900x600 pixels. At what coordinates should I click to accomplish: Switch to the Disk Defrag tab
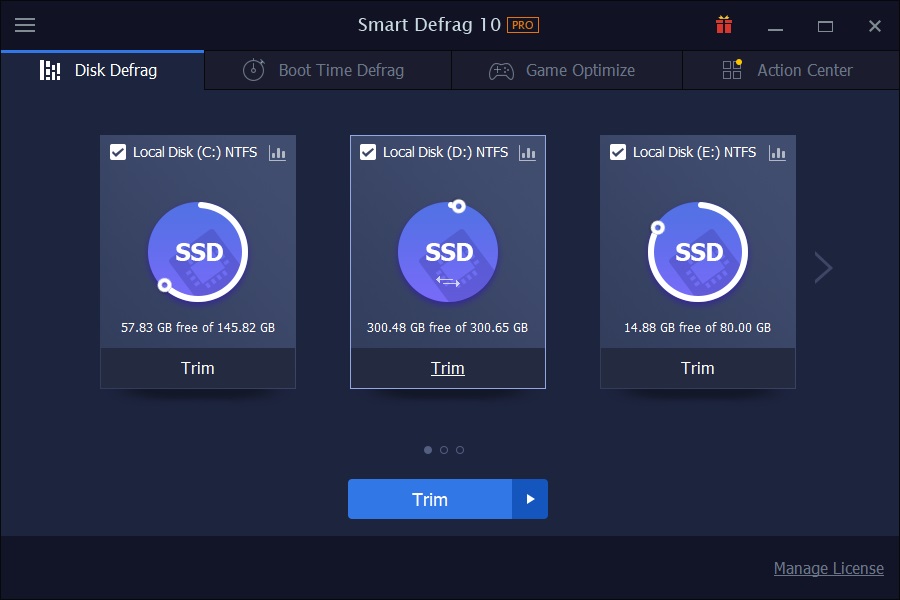102,70
